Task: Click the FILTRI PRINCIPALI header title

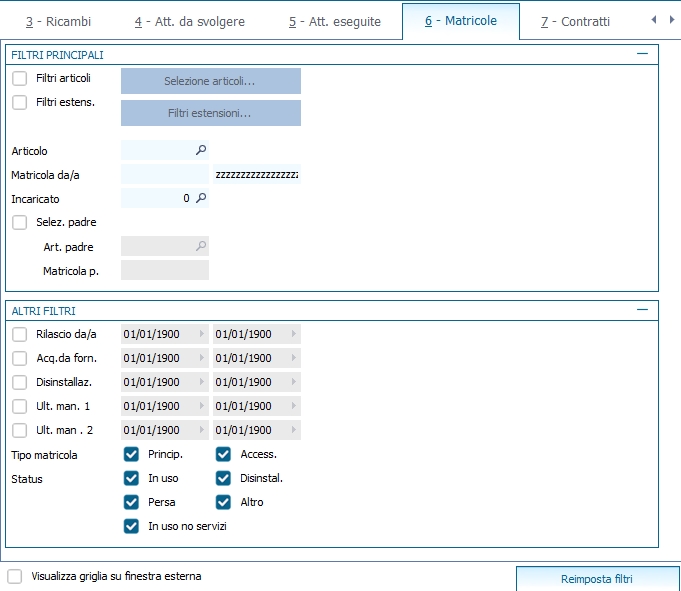Action: 57,55
